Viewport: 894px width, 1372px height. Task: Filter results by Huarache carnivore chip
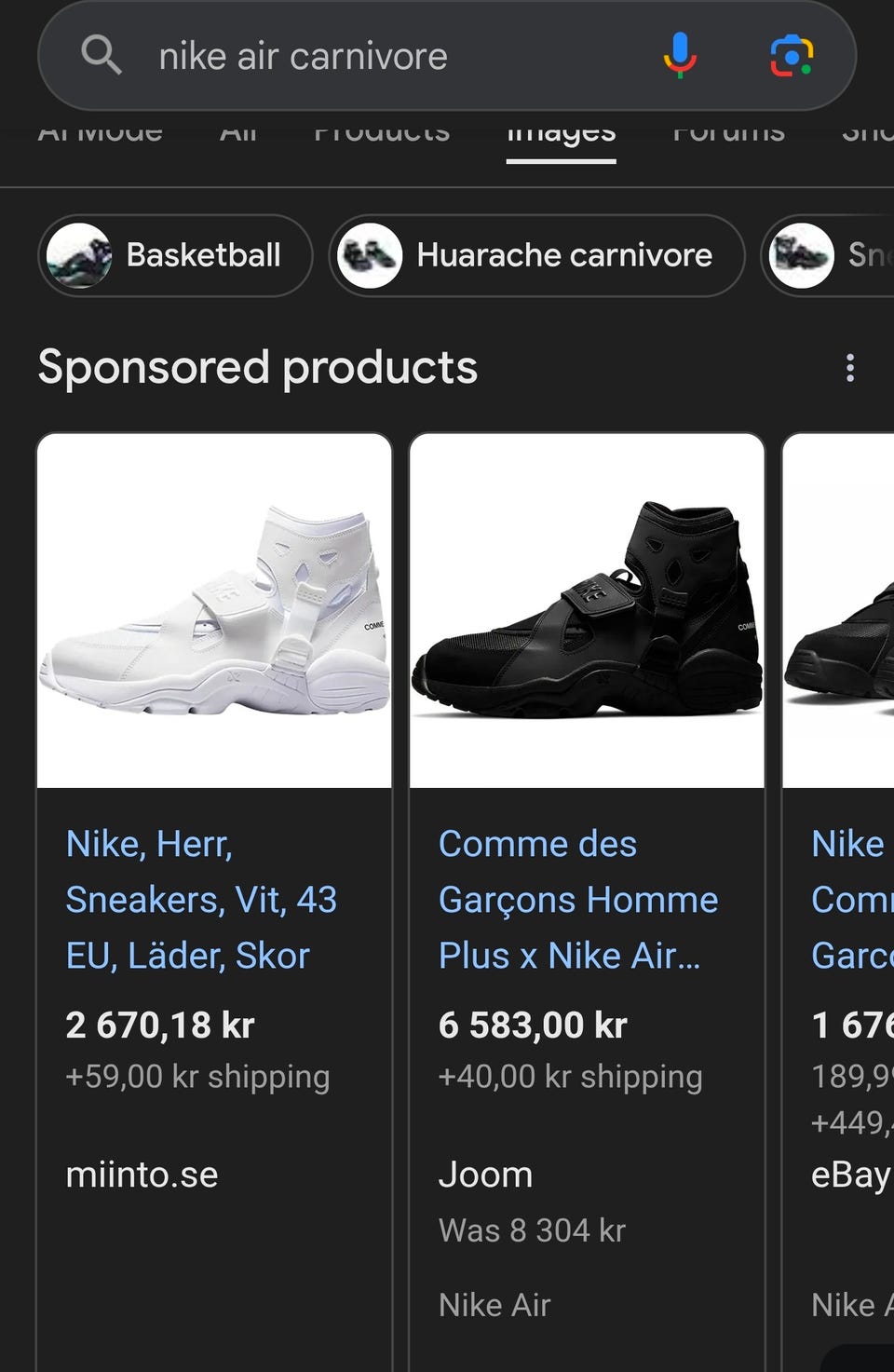(563, 255)
